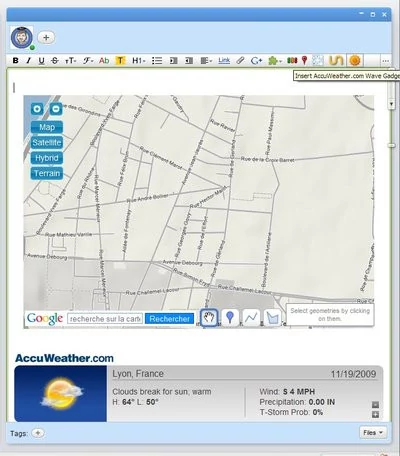Click the yellow text highlight color button
Image resolution: width=400 pixels, height=456 pixels.
(x=120, y=61)
